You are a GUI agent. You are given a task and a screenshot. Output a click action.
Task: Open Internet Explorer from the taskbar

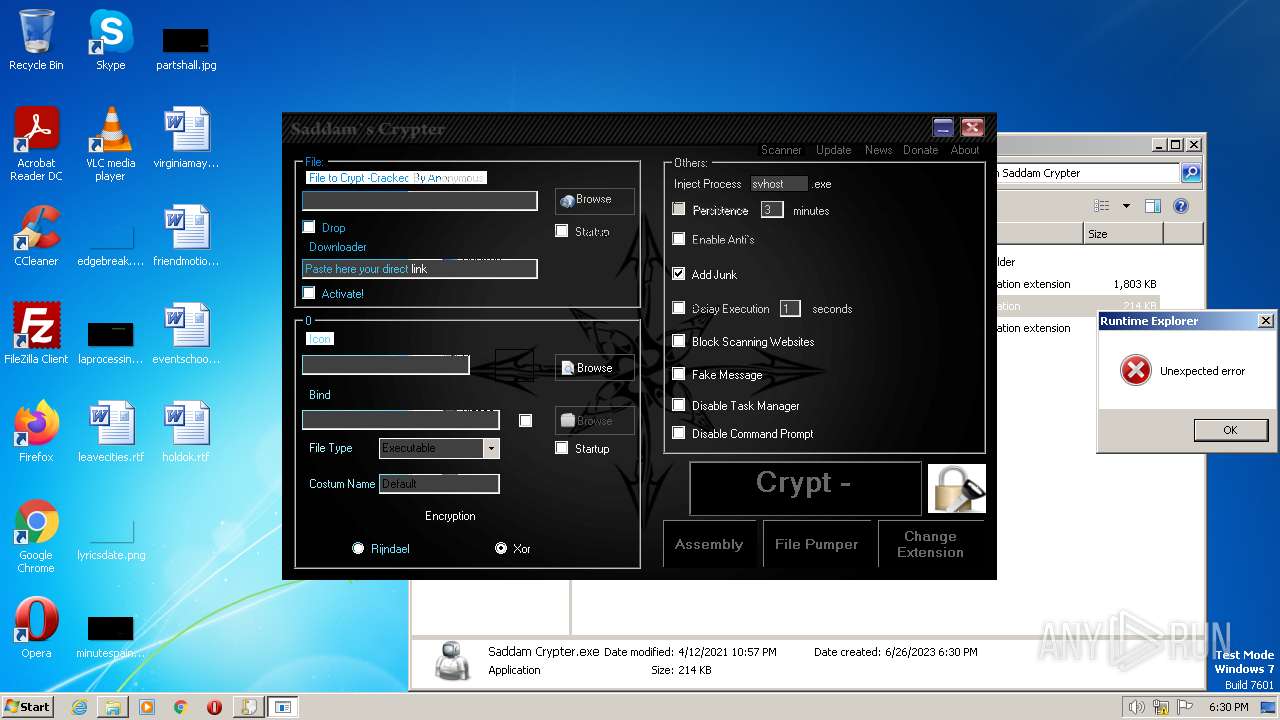(x=79, y=707)
